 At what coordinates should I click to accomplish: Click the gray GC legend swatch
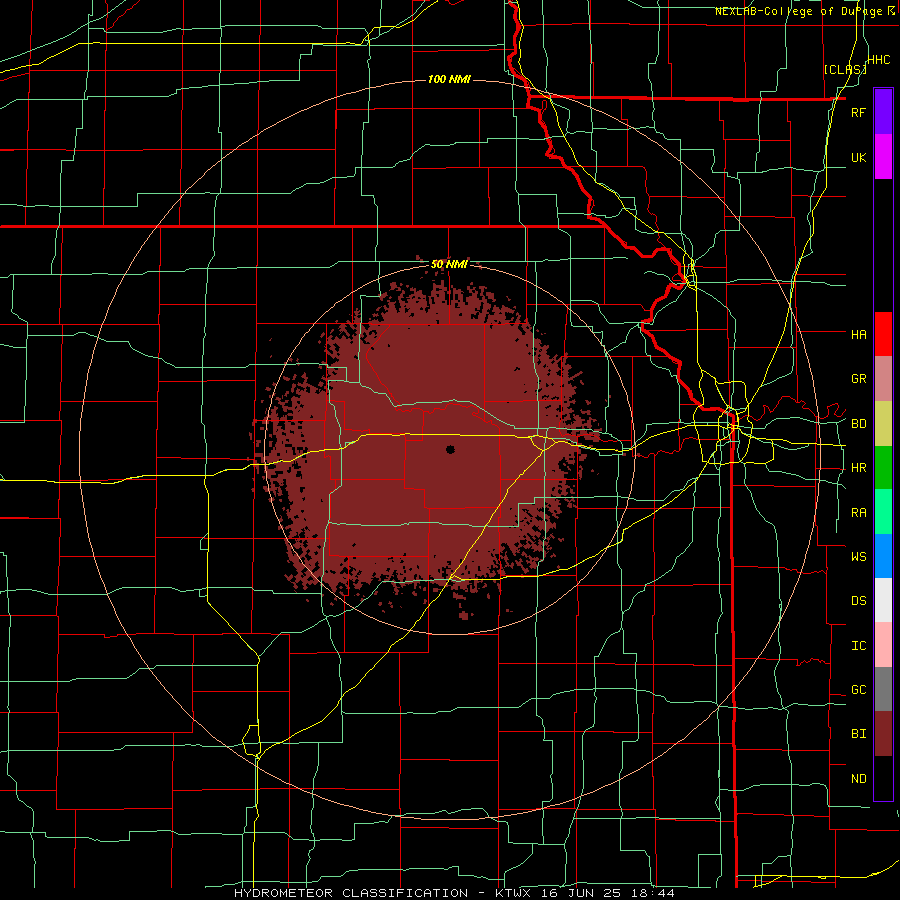click(x=883, y=689)
